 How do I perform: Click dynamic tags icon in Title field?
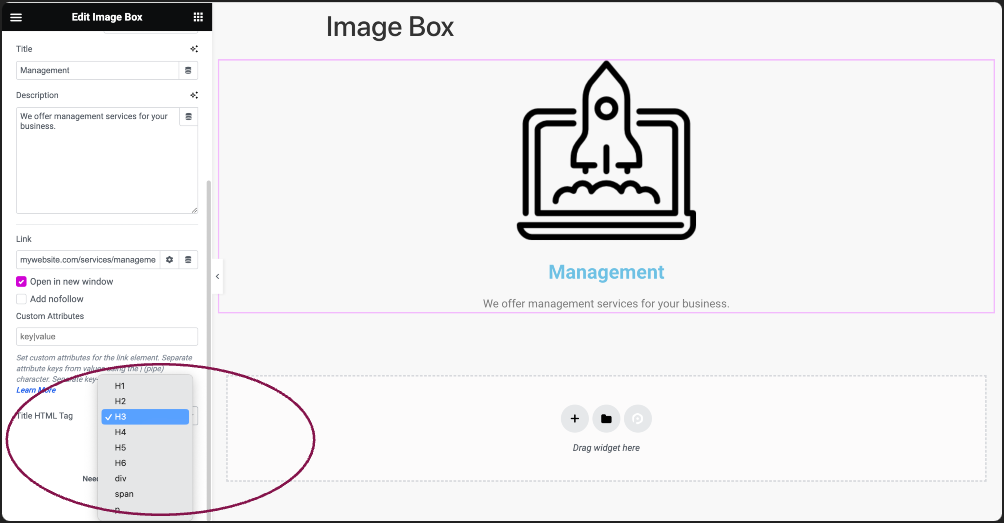coord(188,70)
